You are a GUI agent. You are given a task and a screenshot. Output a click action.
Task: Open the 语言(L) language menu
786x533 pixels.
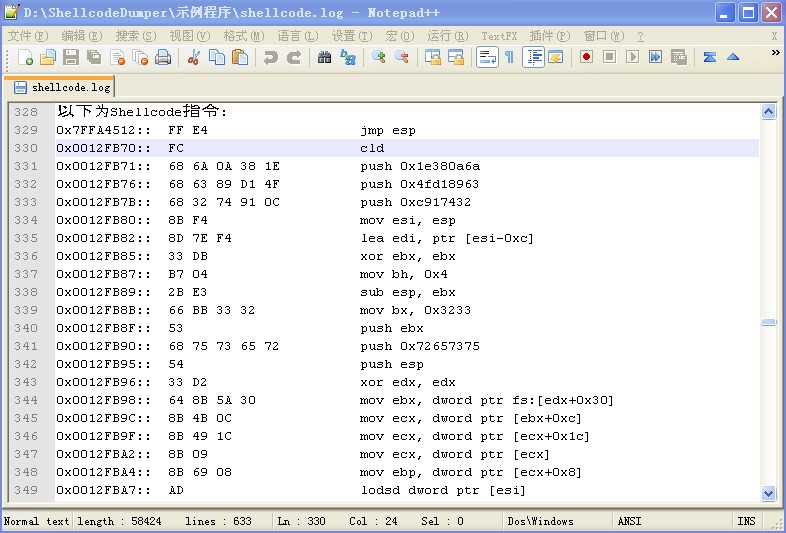click(297, 36)
